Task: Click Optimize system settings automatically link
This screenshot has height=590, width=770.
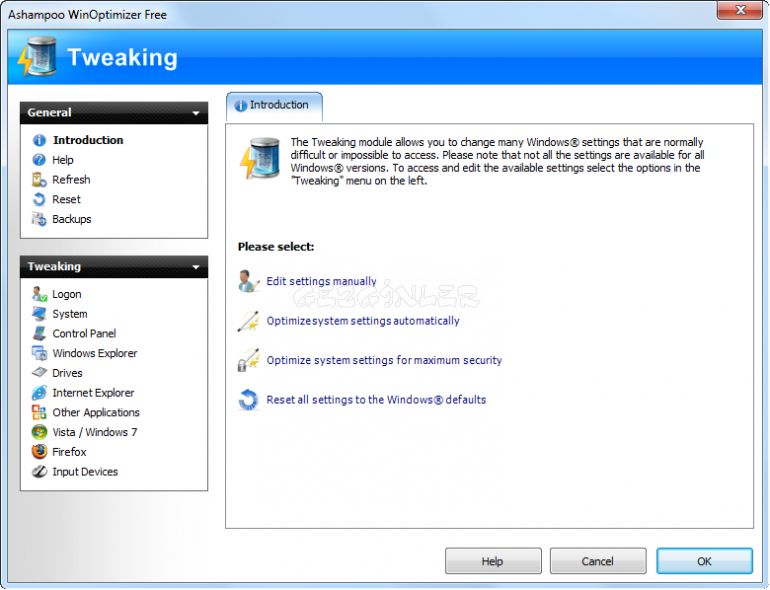Action: (363, 321)
